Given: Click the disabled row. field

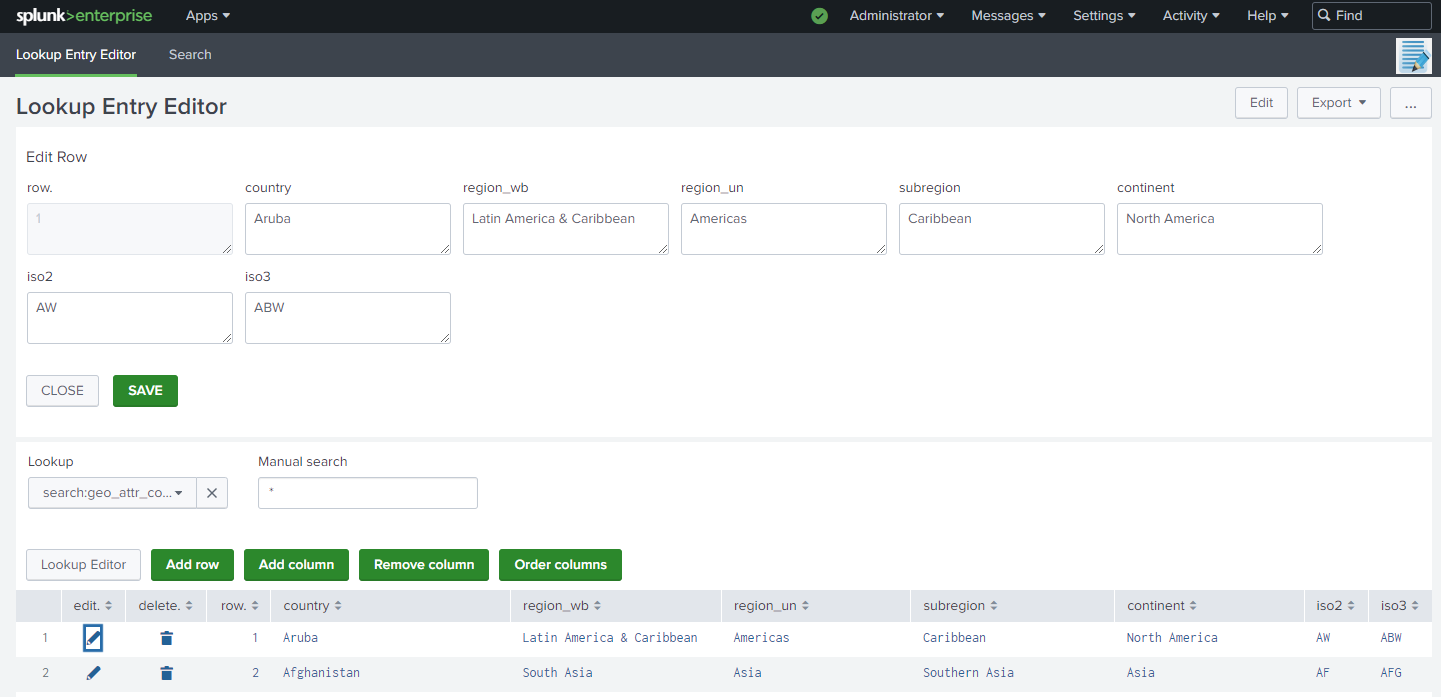Looking at the screenshot, I should (130, 229).
